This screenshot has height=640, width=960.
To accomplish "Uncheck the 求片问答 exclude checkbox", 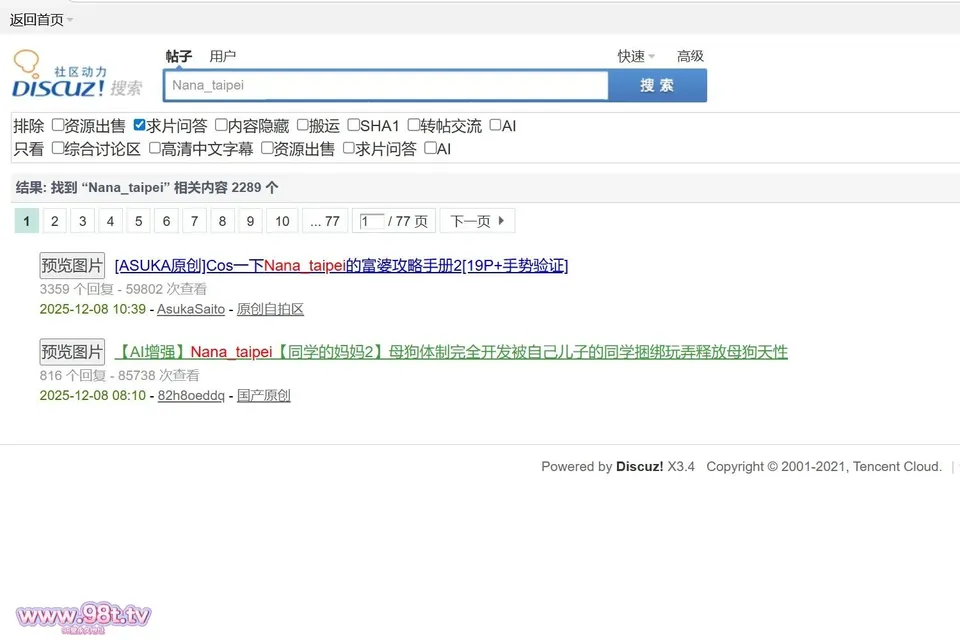I will click(x=140, y=125).
